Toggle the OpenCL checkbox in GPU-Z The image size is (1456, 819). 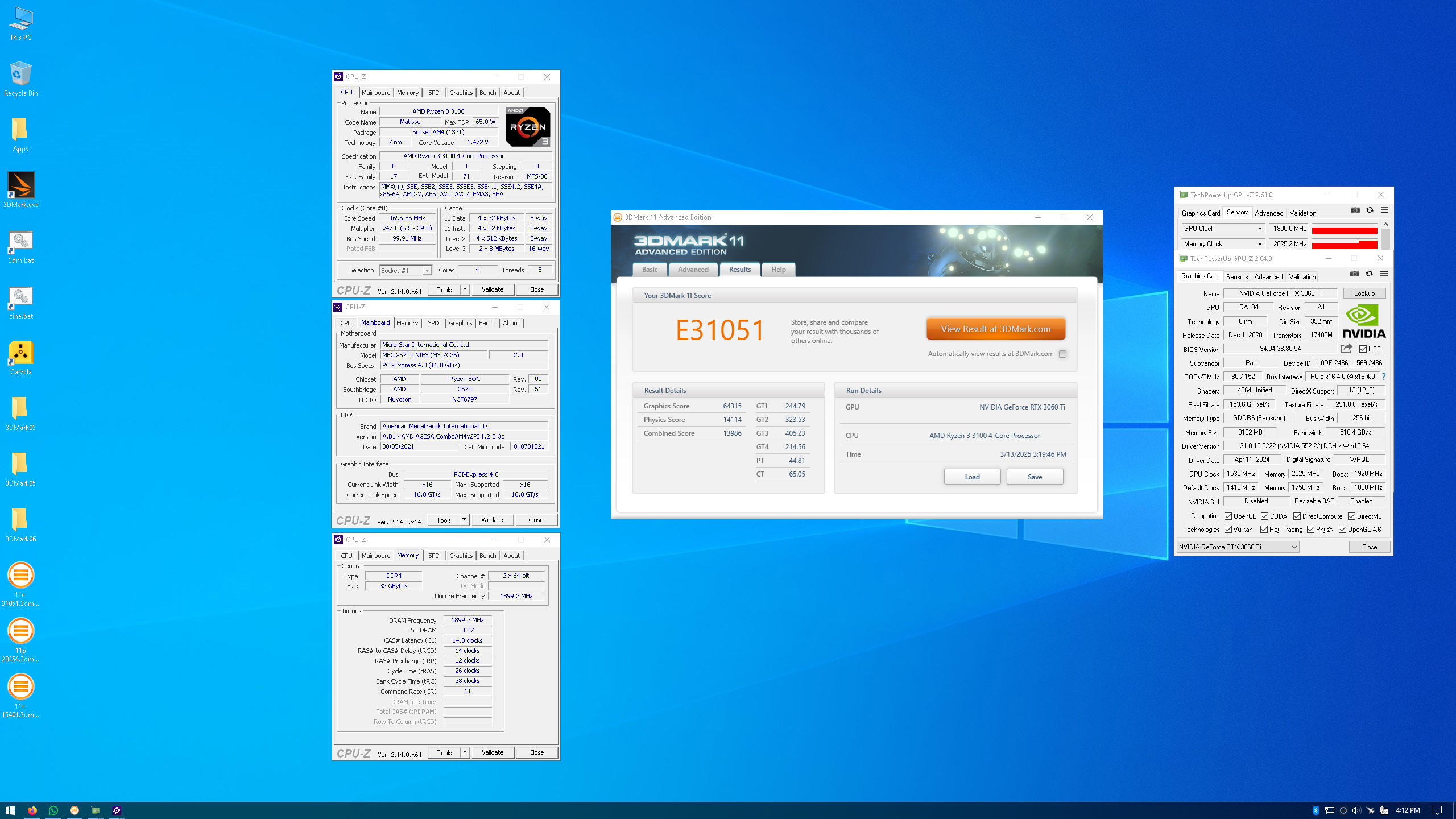click(1228, 516)
